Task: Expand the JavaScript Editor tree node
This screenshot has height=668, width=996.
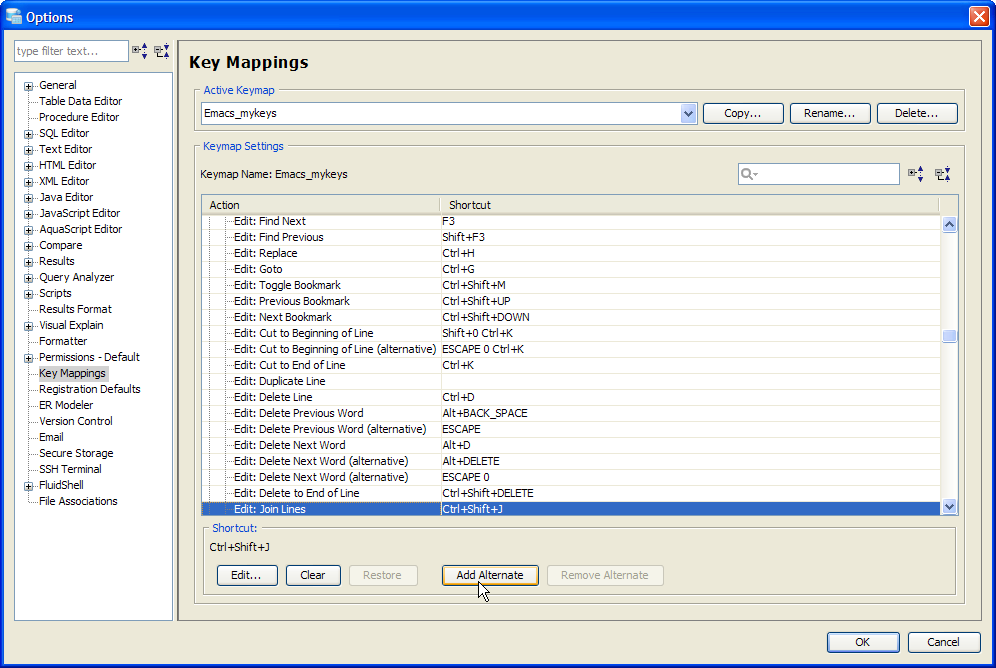Action: [29, 214]
